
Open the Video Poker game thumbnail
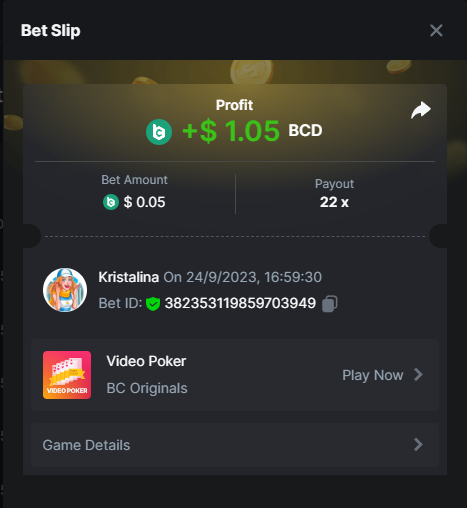point(67,375)
